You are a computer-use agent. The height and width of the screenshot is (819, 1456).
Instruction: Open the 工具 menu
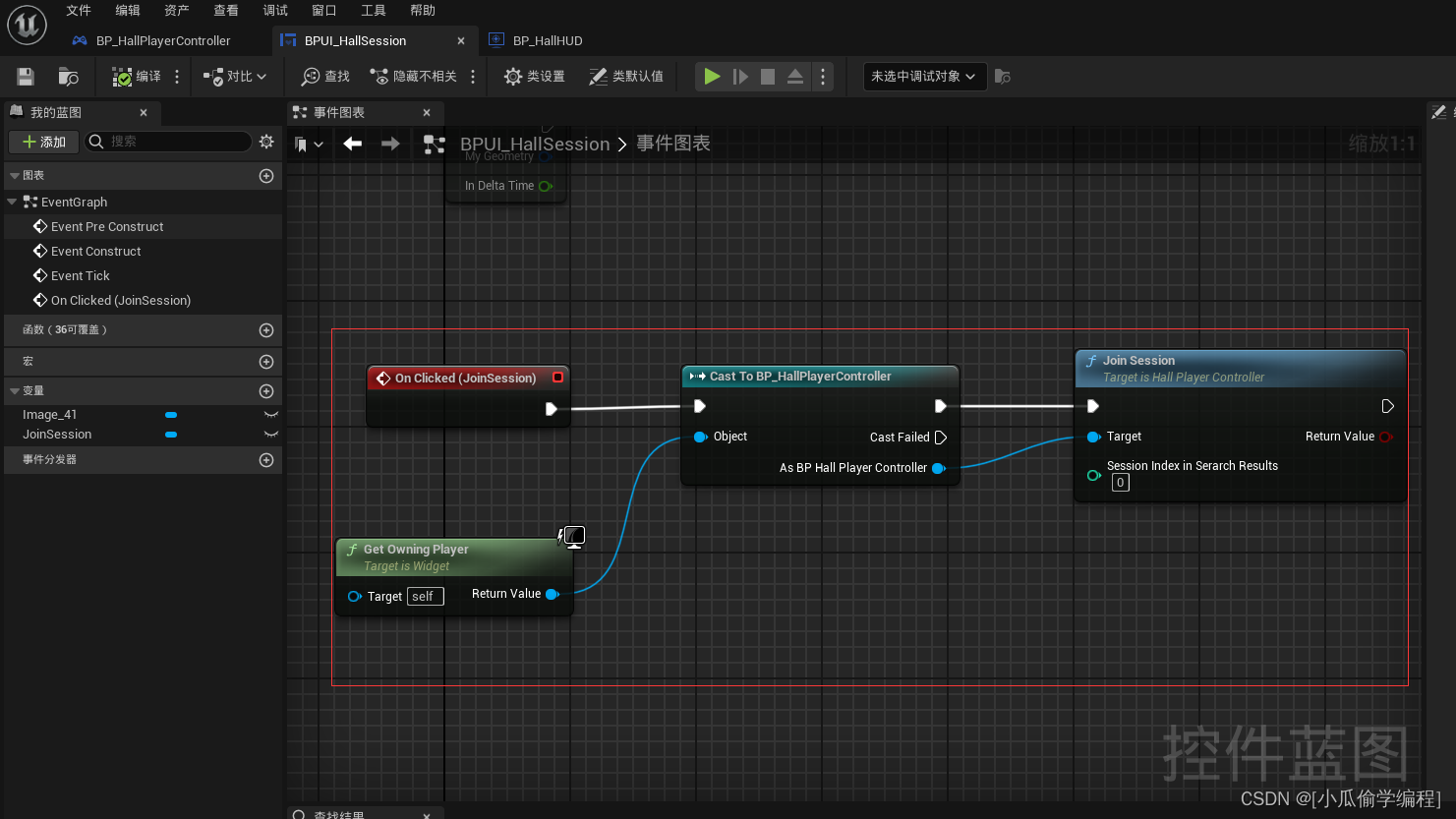pyautogui.click(x=374, y=10)
